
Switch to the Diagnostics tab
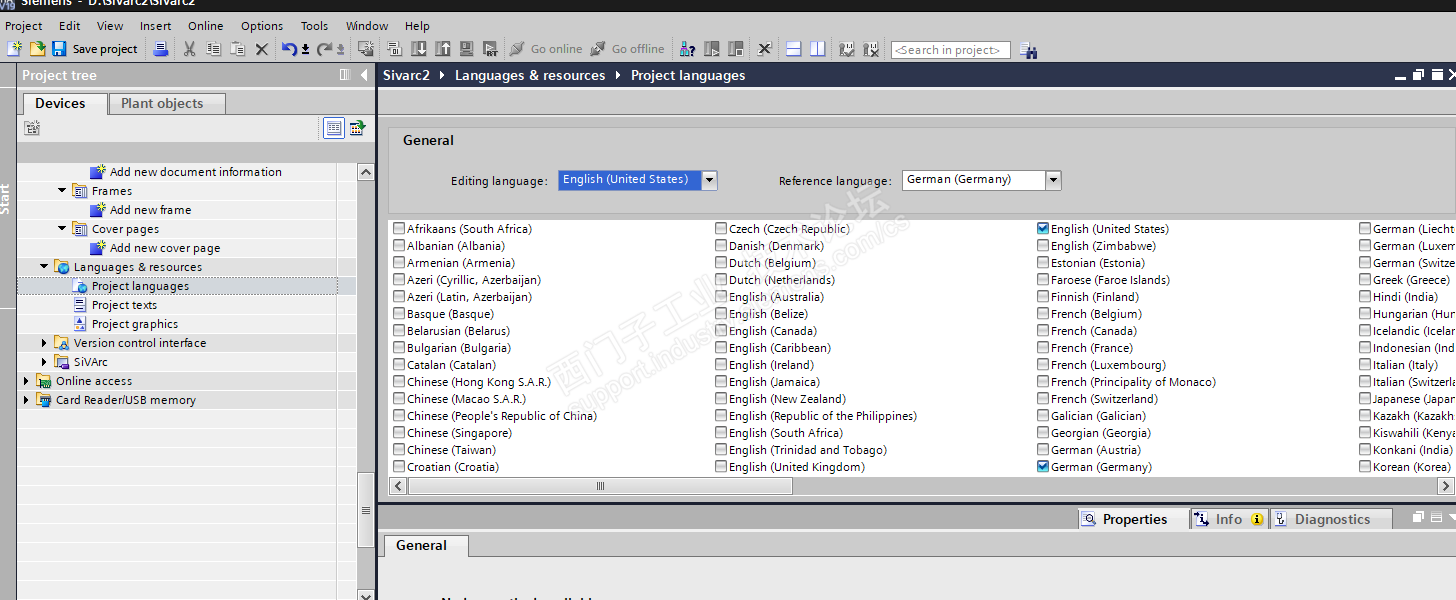[x=1331, y=519]
